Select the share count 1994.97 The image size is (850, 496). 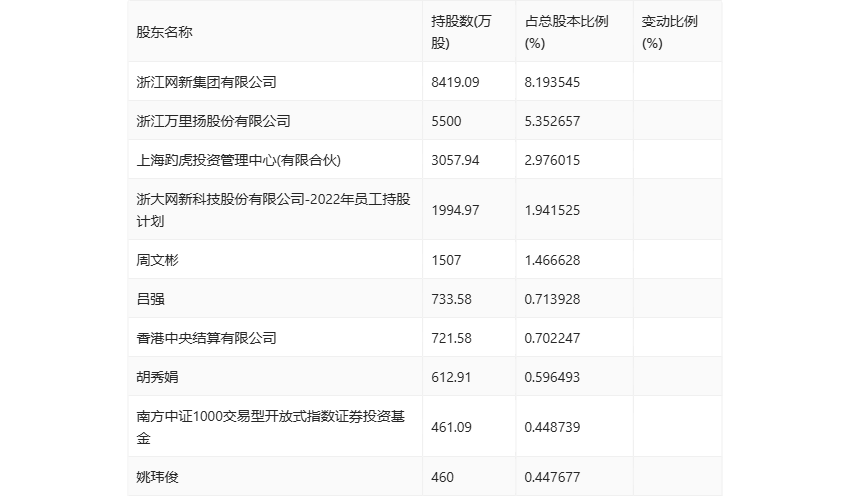coord(455,210)
